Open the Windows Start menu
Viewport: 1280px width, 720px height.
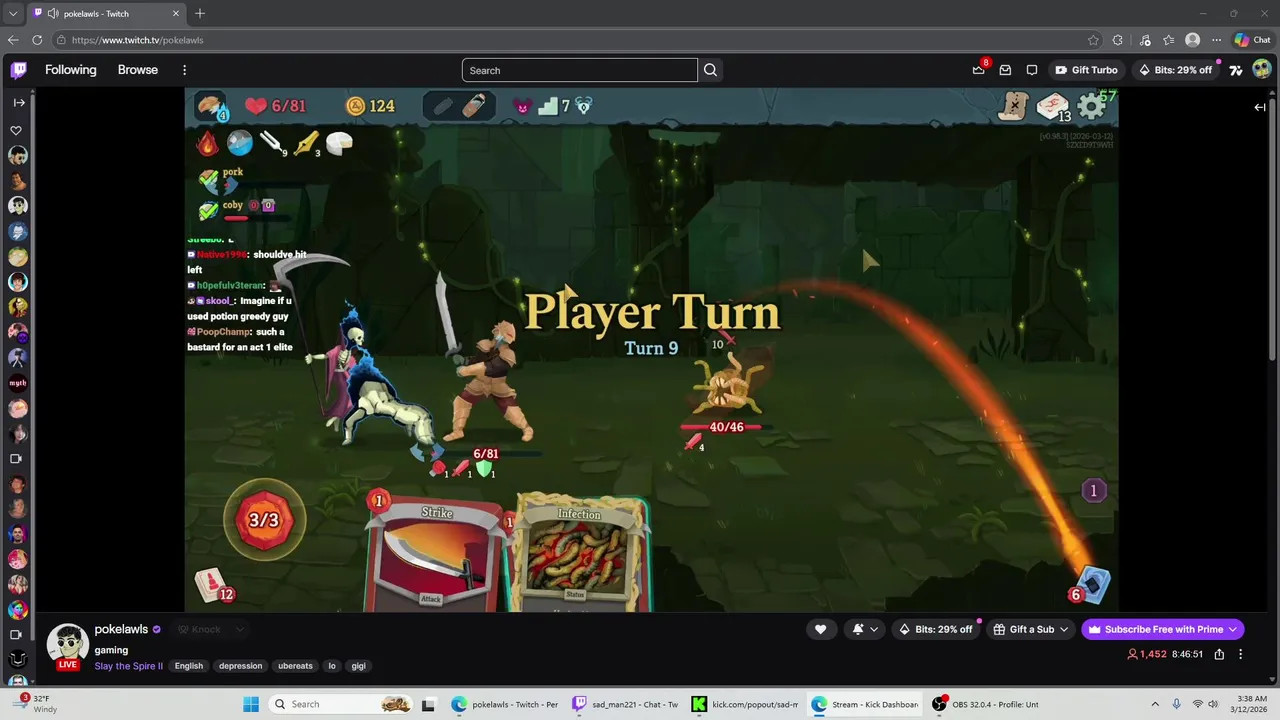tap(251, 704)
